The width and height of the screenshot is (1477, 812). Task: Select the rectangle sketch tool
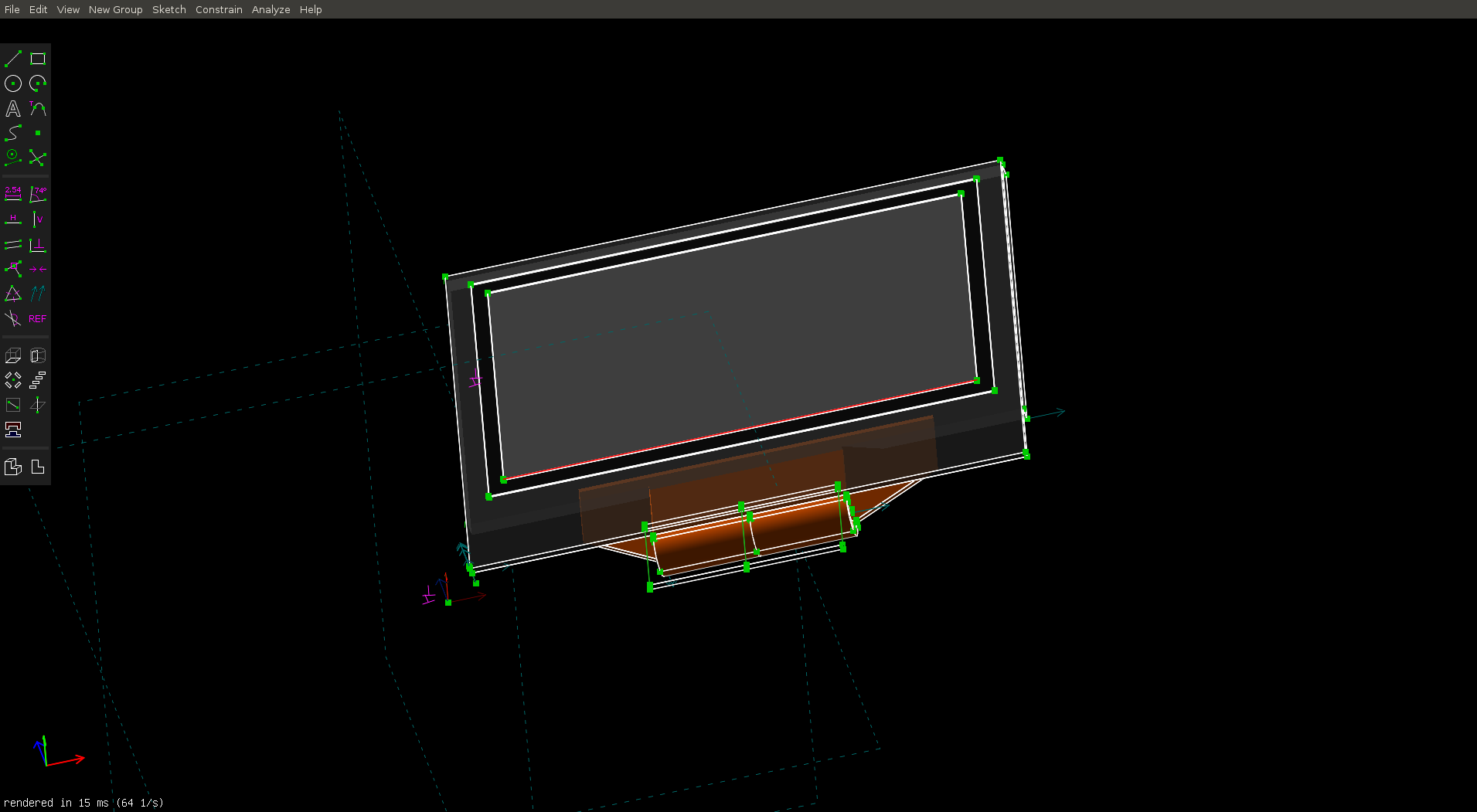(x=38, y=59)
